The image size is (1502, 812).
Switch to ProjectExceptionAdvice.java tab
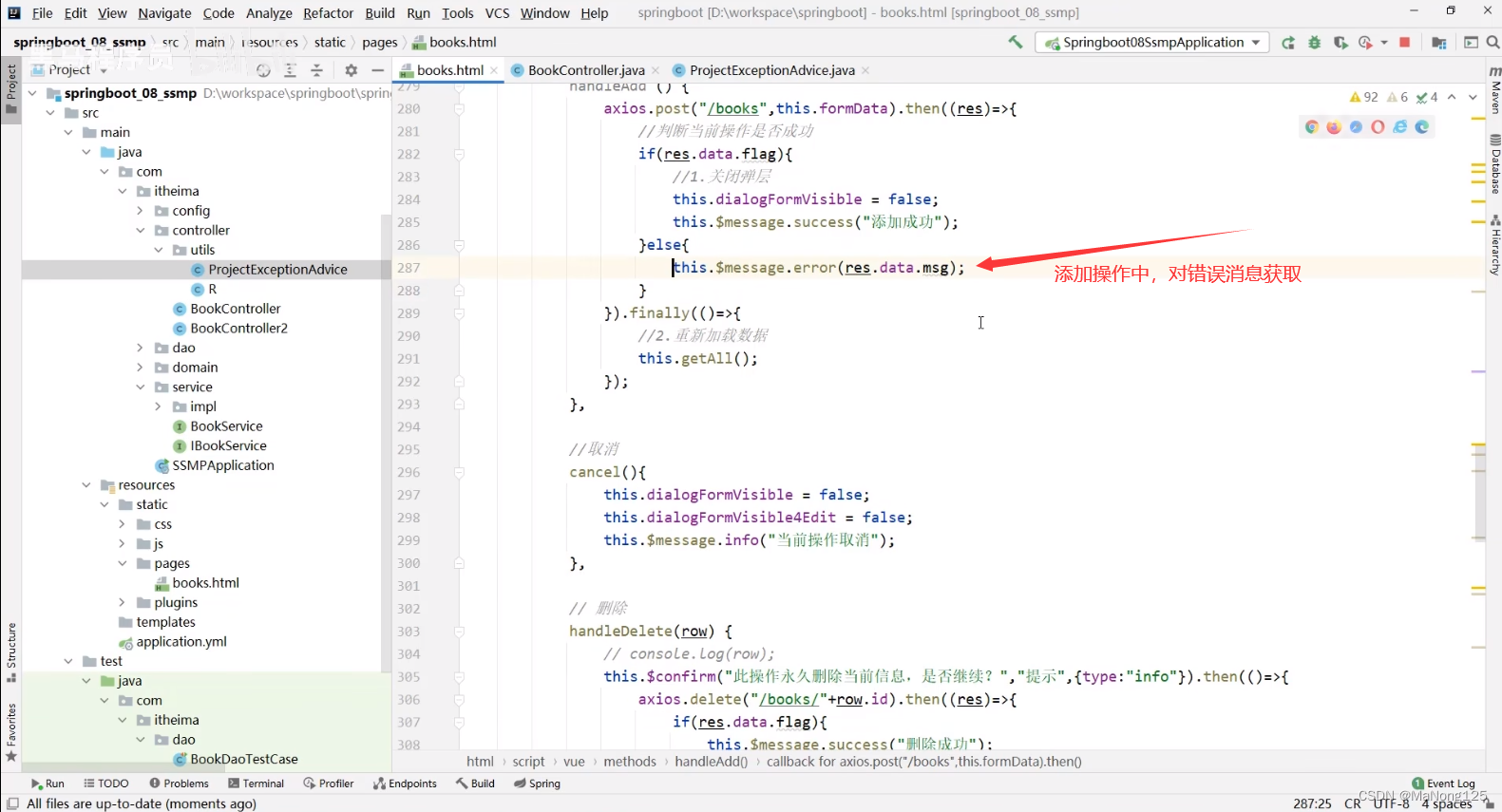pyautogui.click(x=771, y=70)
